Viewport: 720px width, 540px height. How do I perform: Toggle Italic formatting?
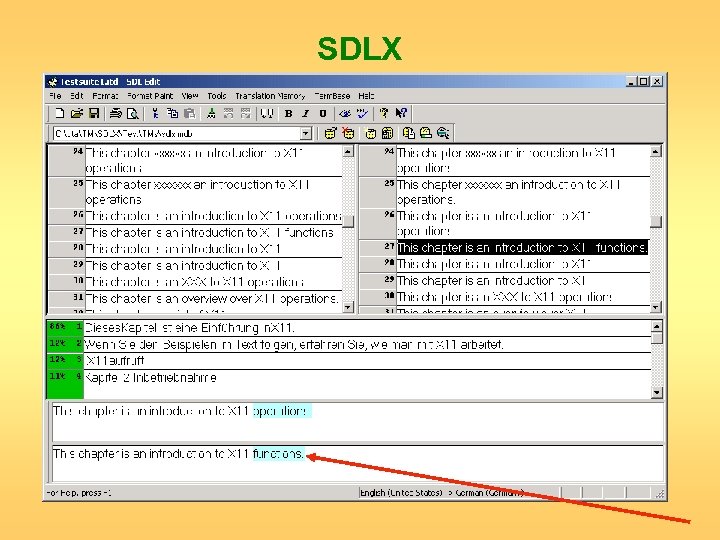[306, 113]
